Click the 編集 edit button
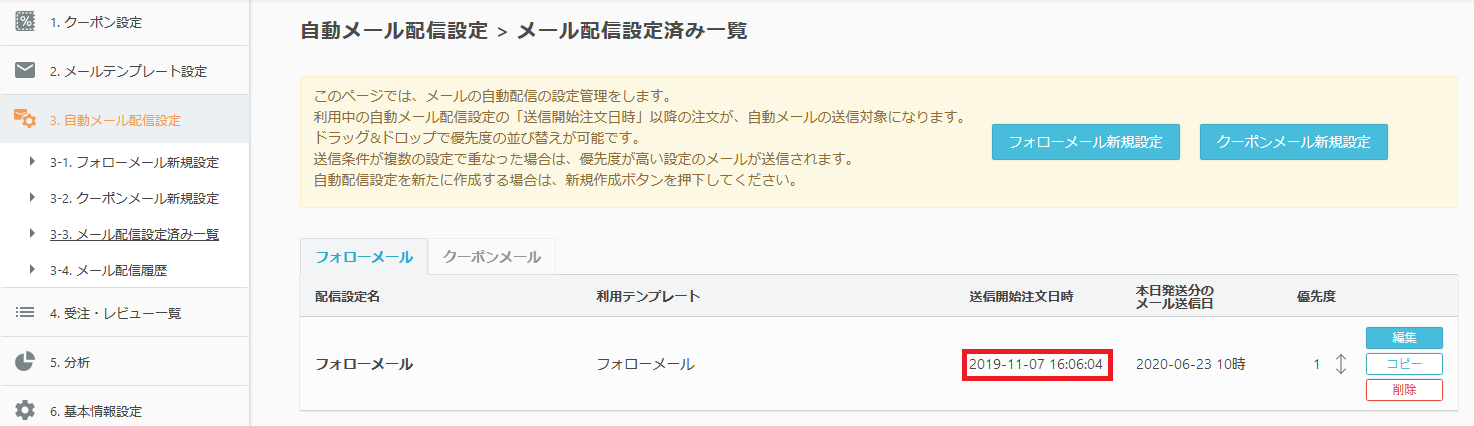This screenshot has width=1474, height=426. (x=1404, y=338)
